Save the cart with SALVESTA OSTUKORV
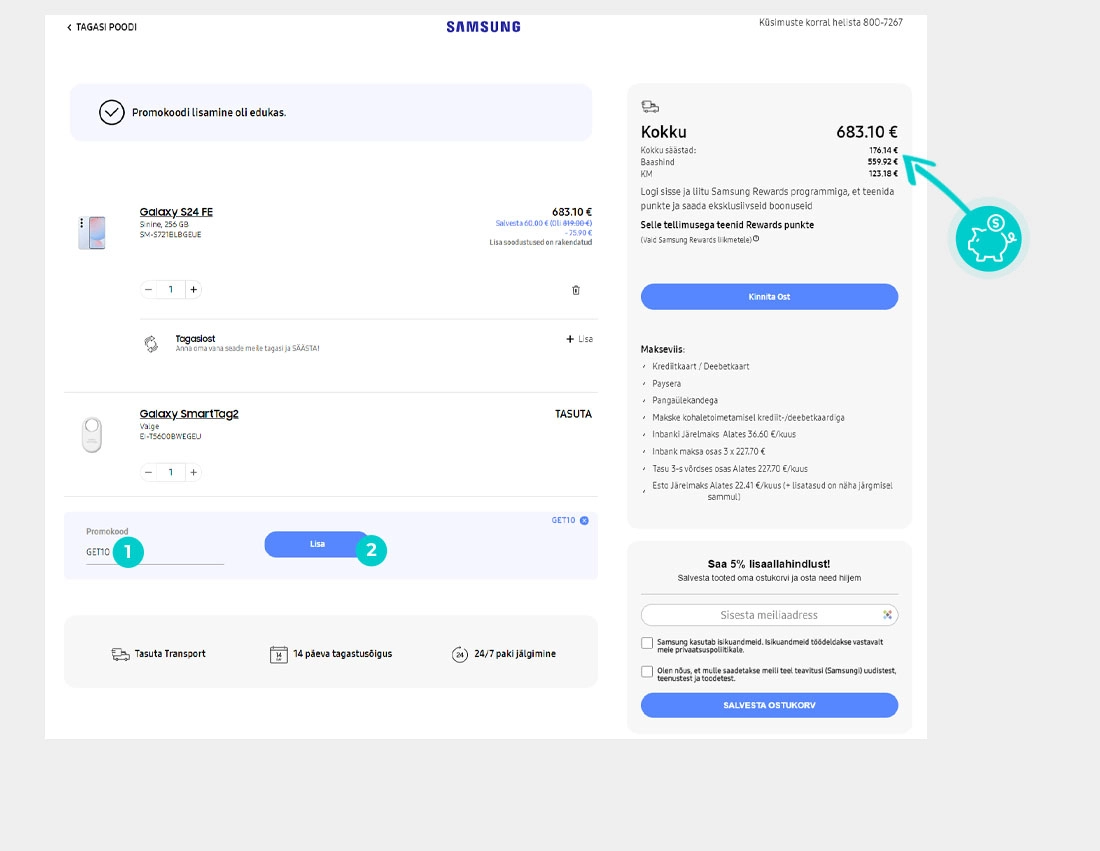 click(769, 705)
